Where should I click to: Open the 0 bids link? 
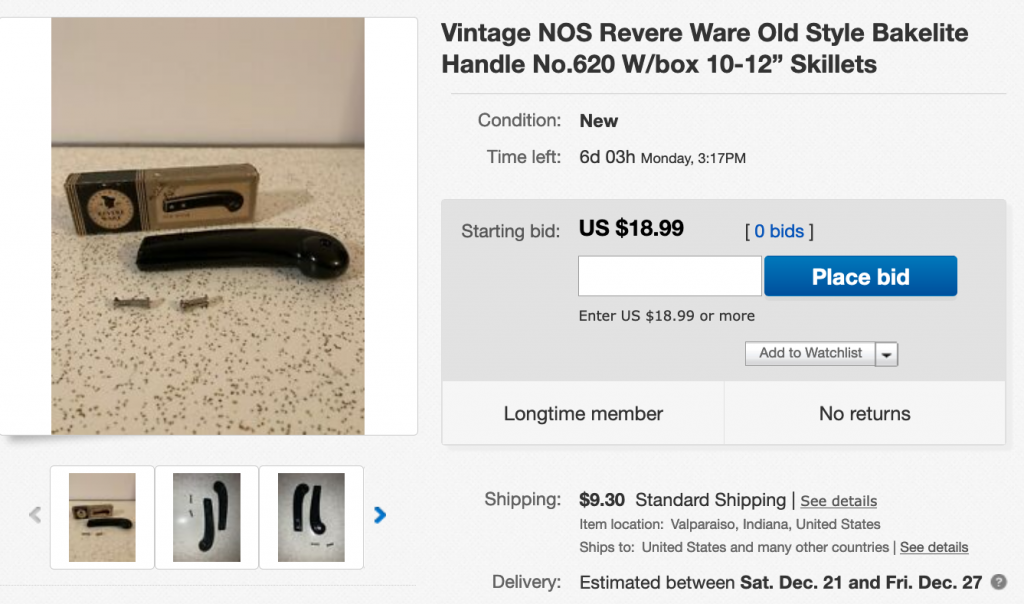point(779,231)
